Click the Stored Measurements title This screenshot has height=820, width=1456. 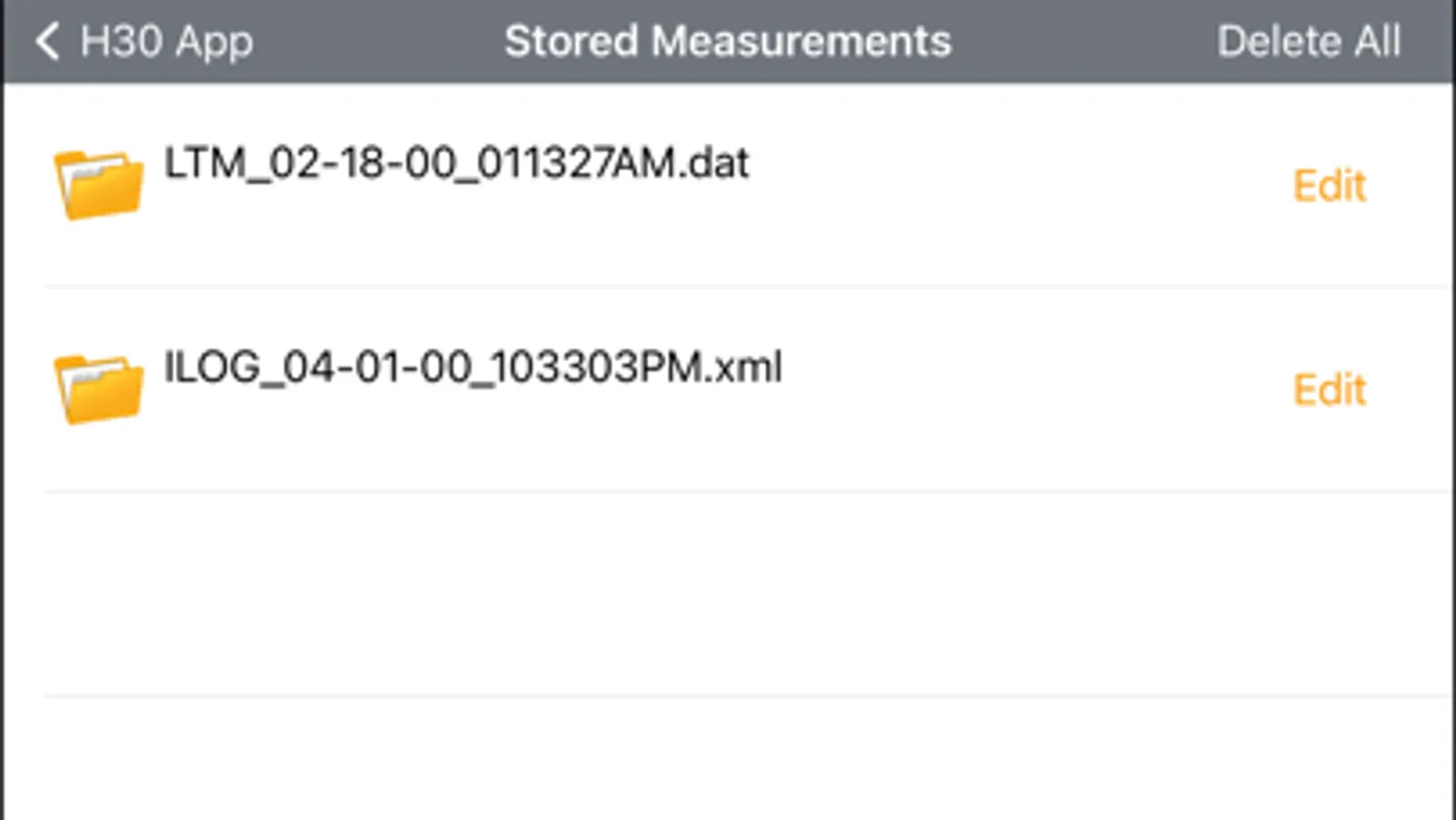[728, 41]
